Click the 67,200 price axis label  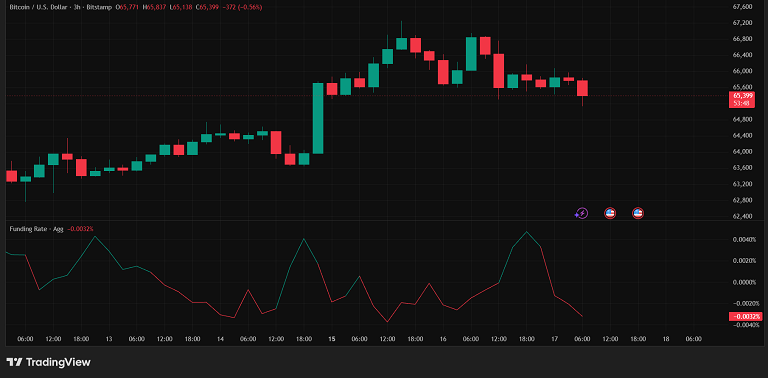pos(743,23)
